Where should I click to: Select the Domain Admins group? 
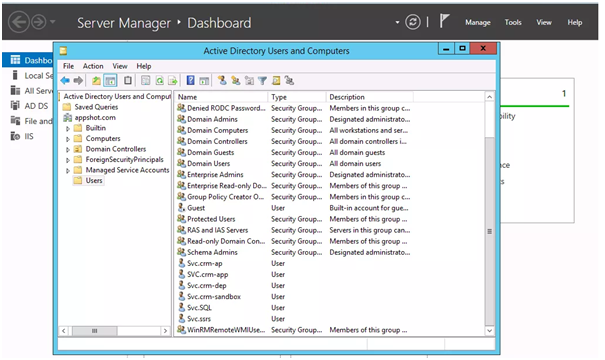coord(212,119)
